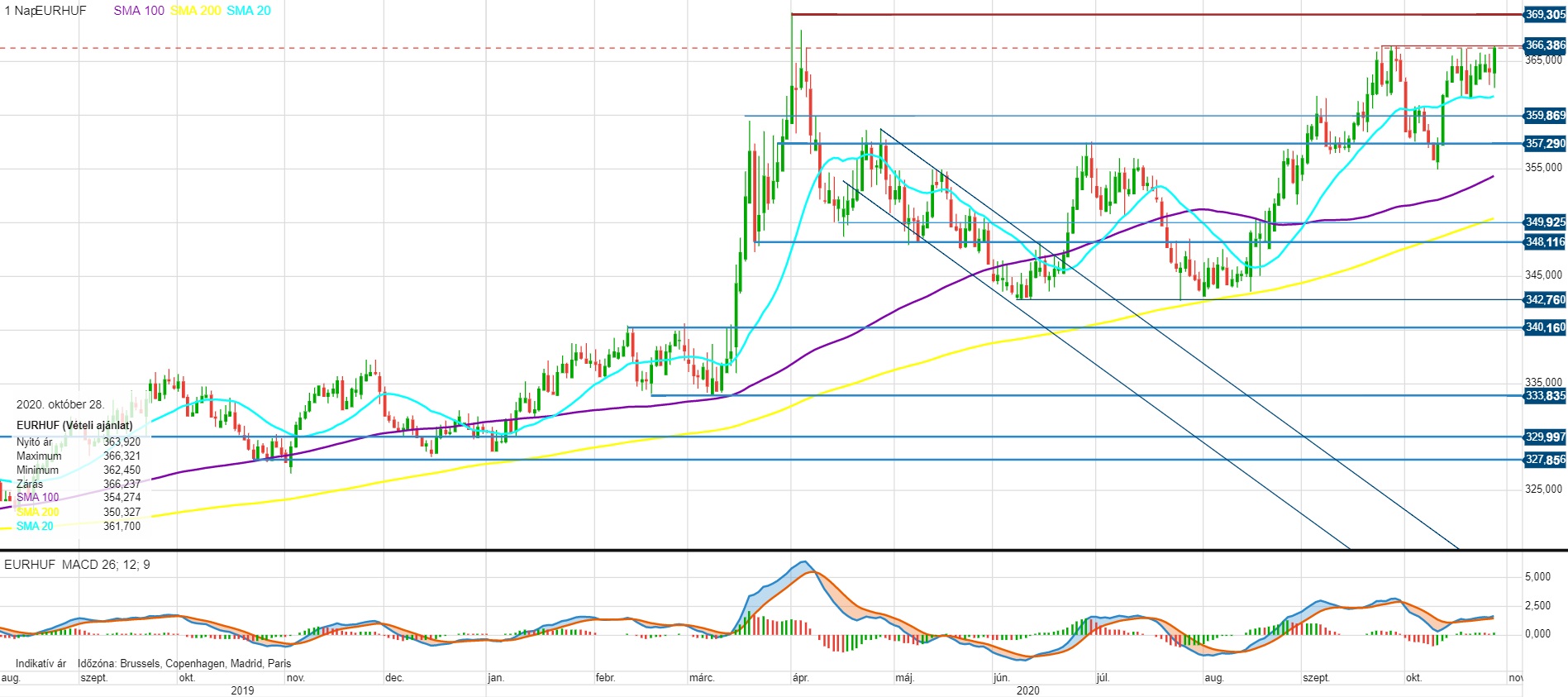Select the 349,925 price level label
Viewport: 1568px width, 697px height.
click(1545, 222)
